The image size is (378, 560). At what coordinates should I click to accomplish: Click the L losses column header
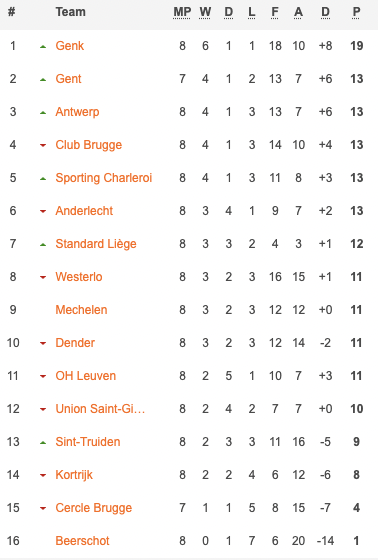[x=252, y=12]
